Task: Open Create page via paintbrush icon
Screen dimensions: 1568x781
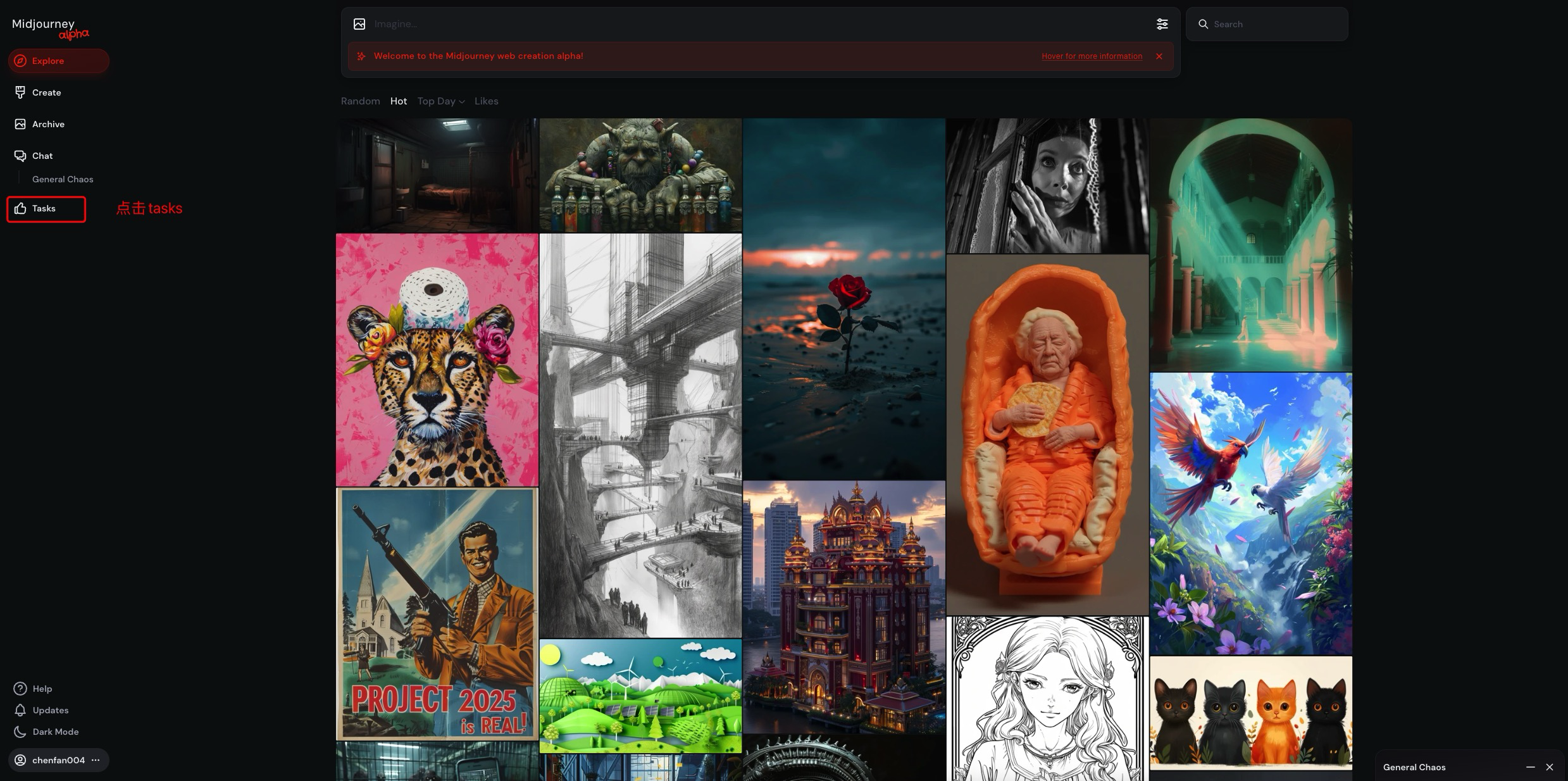Action: click(20, 92)
